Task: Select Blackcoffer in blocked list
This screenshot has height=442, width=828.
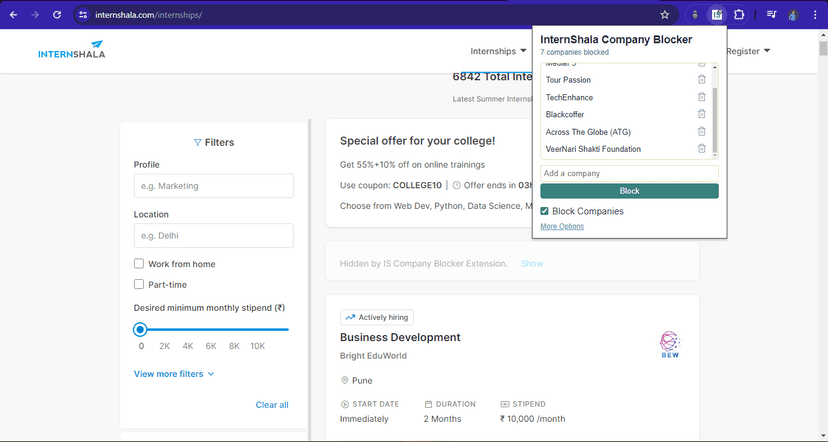Action: tap(565, 114)
